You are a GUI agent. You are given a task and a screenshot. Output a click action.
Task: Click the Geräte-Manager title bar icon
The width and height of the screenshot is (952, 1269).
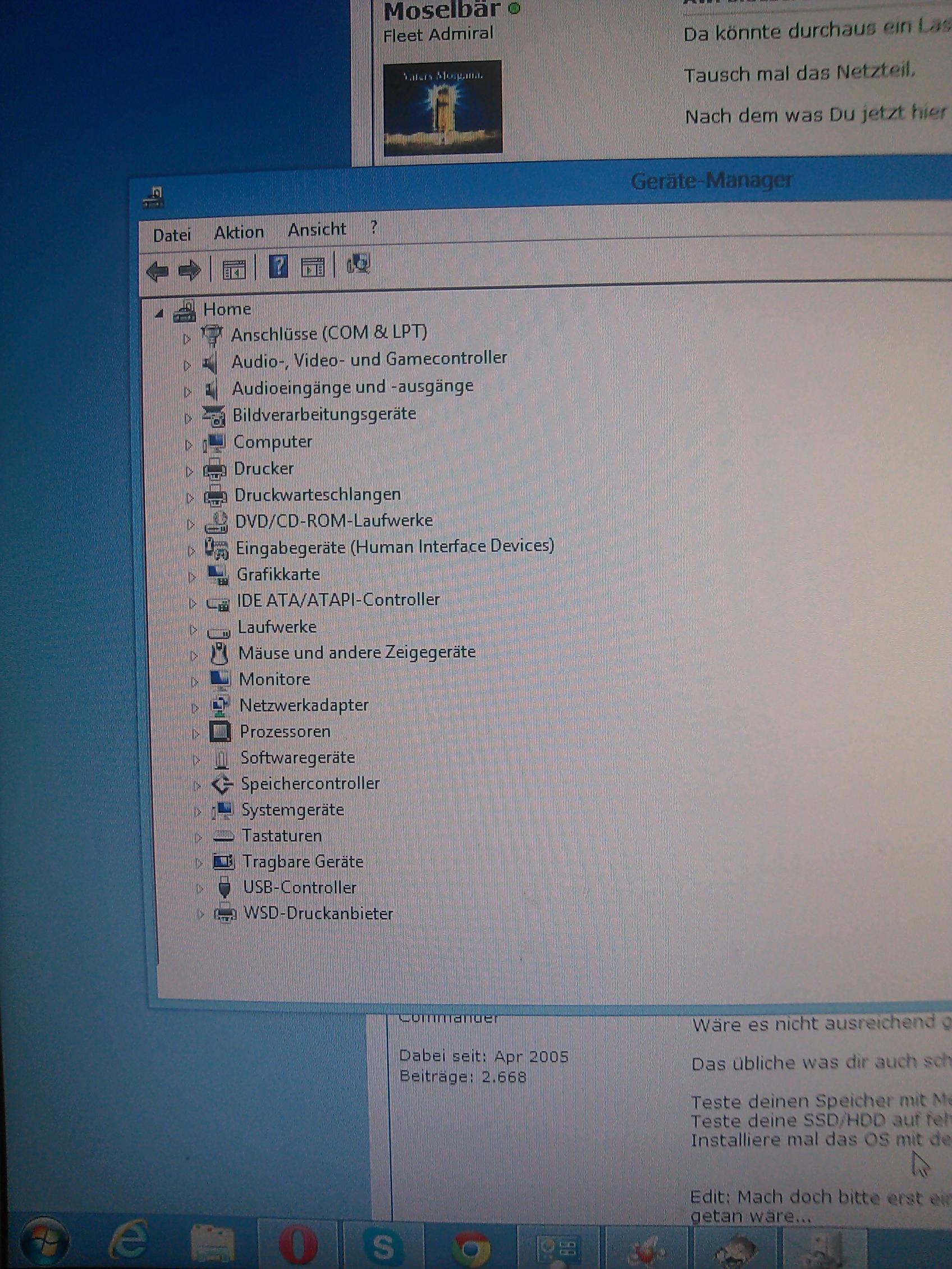[x=154, y=199]
